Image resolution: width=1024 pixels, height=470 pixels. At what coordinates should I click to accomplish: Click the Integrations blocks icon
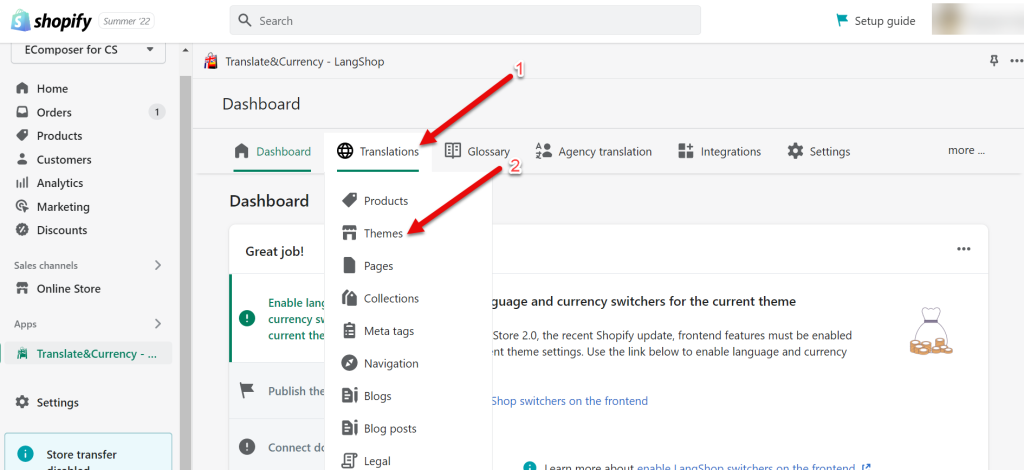pos(686,151)
